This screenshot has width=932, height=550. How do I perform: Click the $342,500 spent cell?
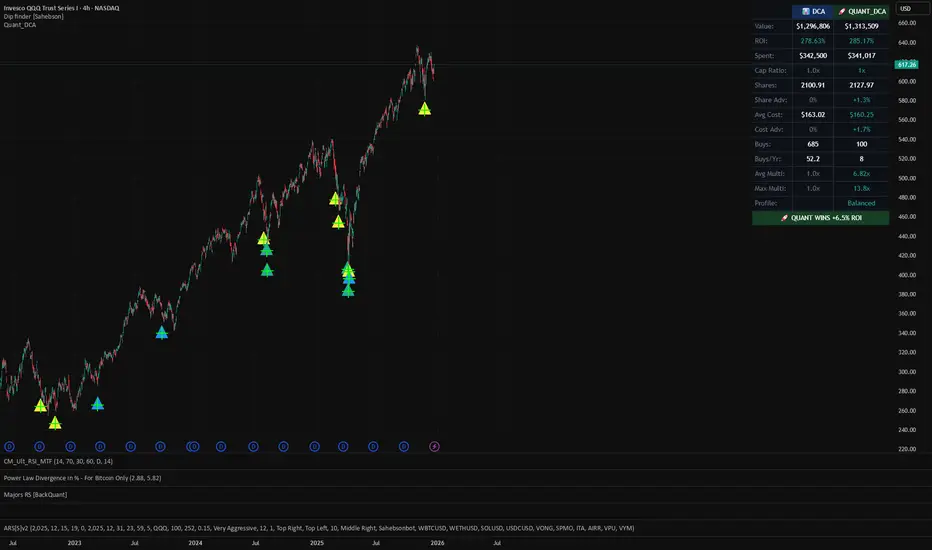coord(813,56)
